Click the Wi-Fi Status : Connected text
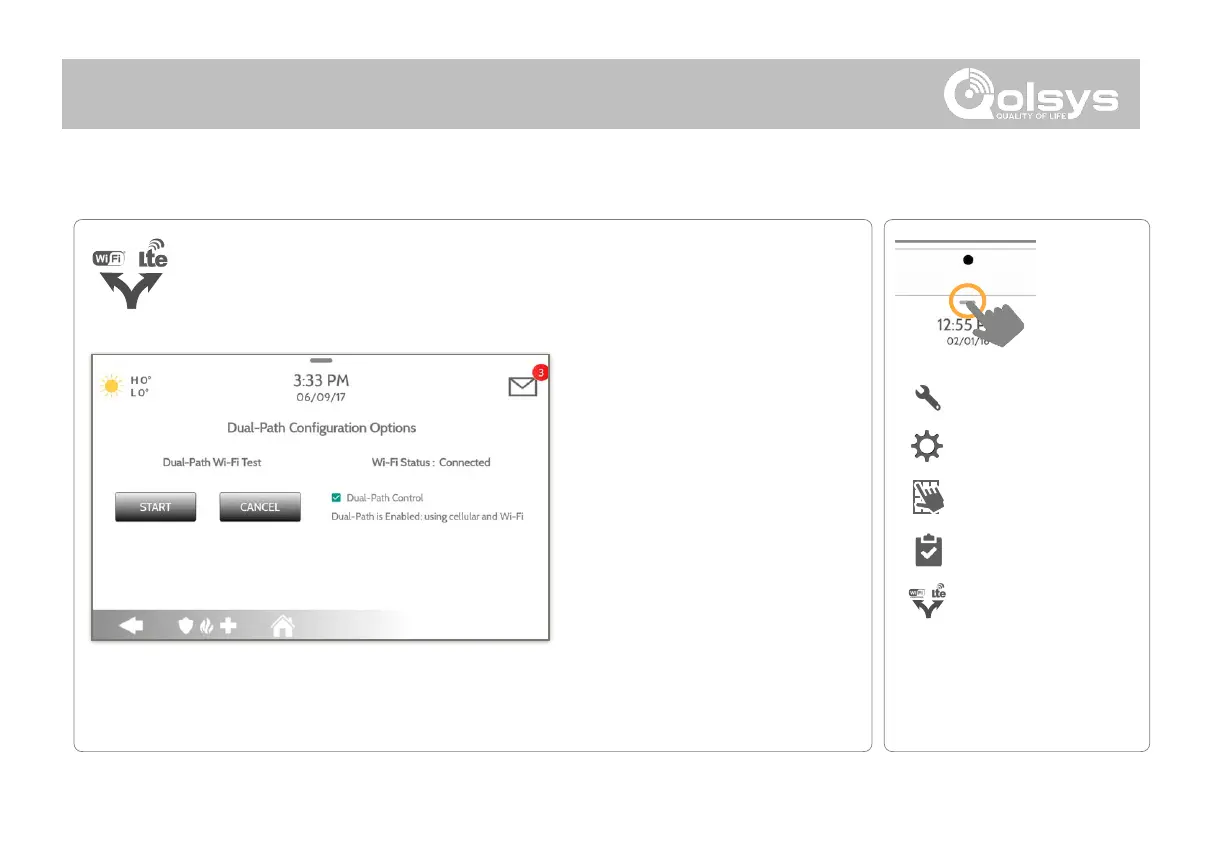Screen dimensions: 1224x864 click(x=431, y=463)
